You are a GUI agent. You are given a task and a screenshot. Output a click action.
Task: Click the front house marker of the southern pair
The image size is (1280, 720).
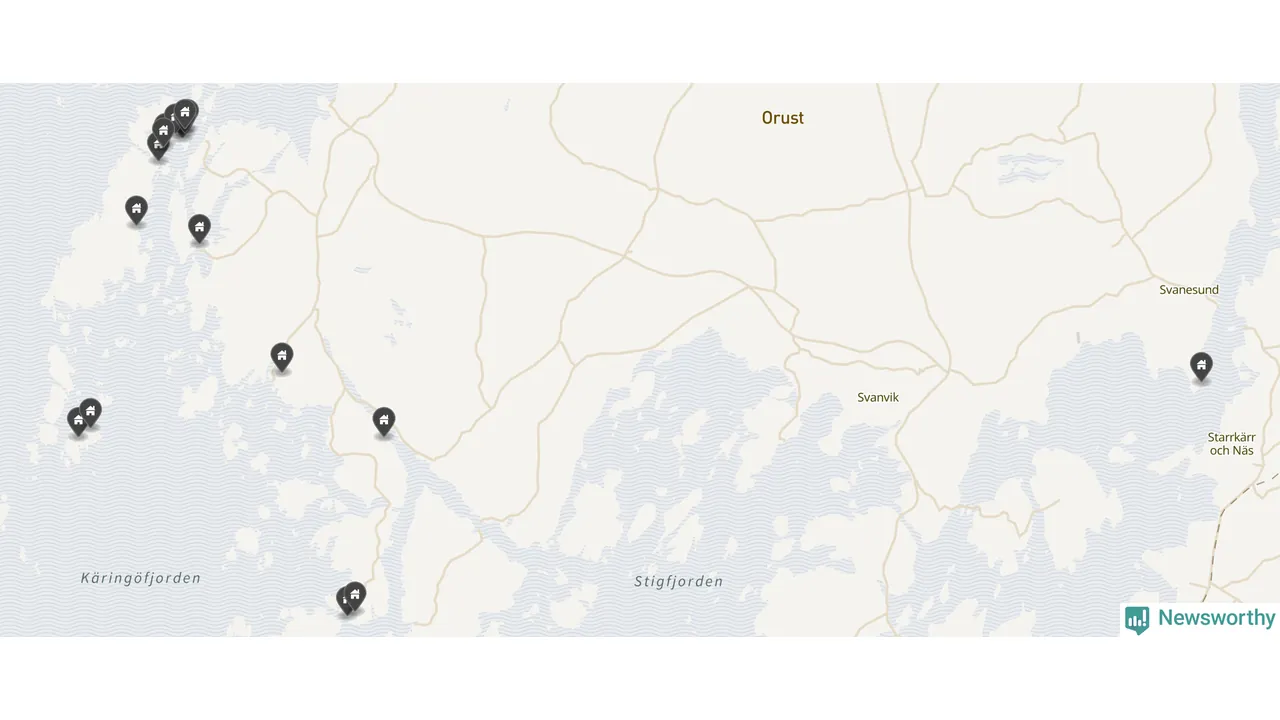click(354, 596)
